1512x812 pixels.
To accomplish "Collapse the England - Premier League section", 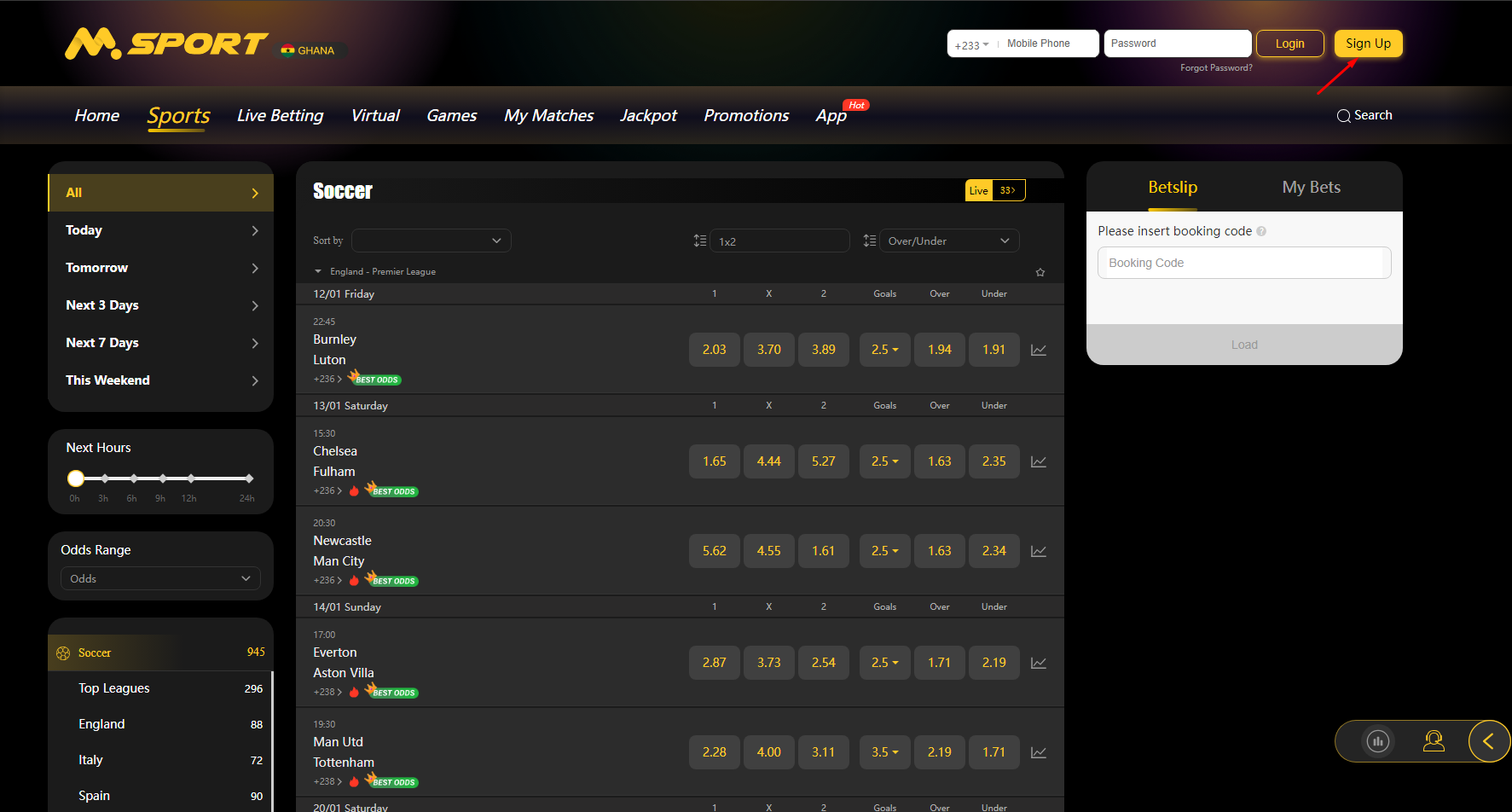I will 318,272.
